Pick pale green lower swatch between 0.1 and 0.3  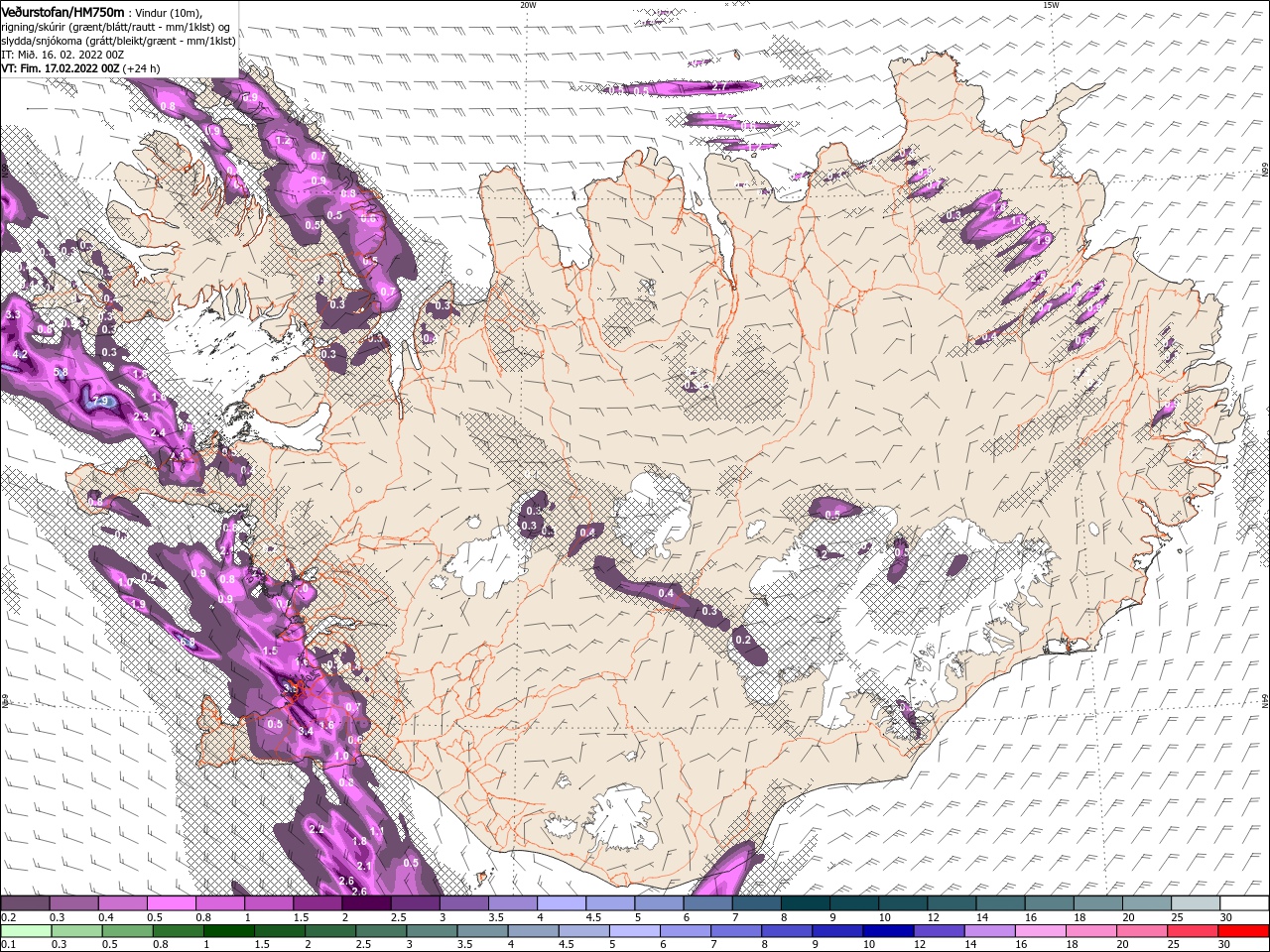click(26, 931)
